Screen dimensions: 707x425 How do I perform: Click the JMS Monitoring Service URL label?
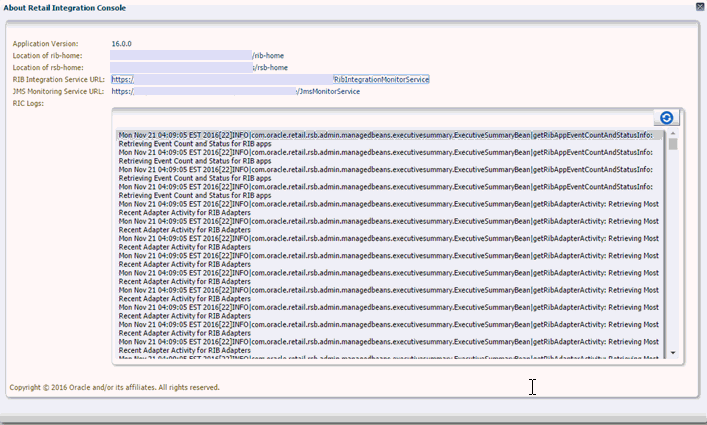click(x=58, y=91)
